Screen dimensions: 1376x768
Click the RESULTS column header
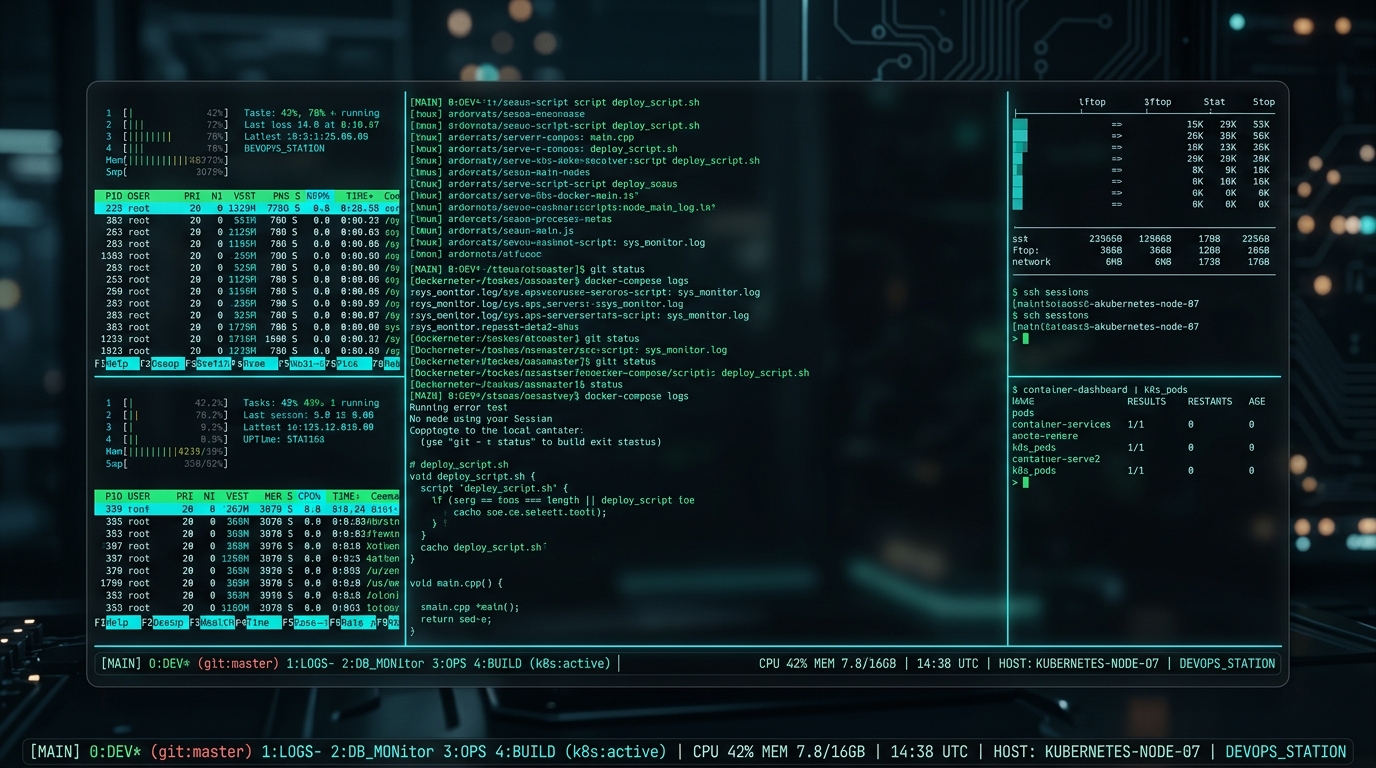(1146, 401)
